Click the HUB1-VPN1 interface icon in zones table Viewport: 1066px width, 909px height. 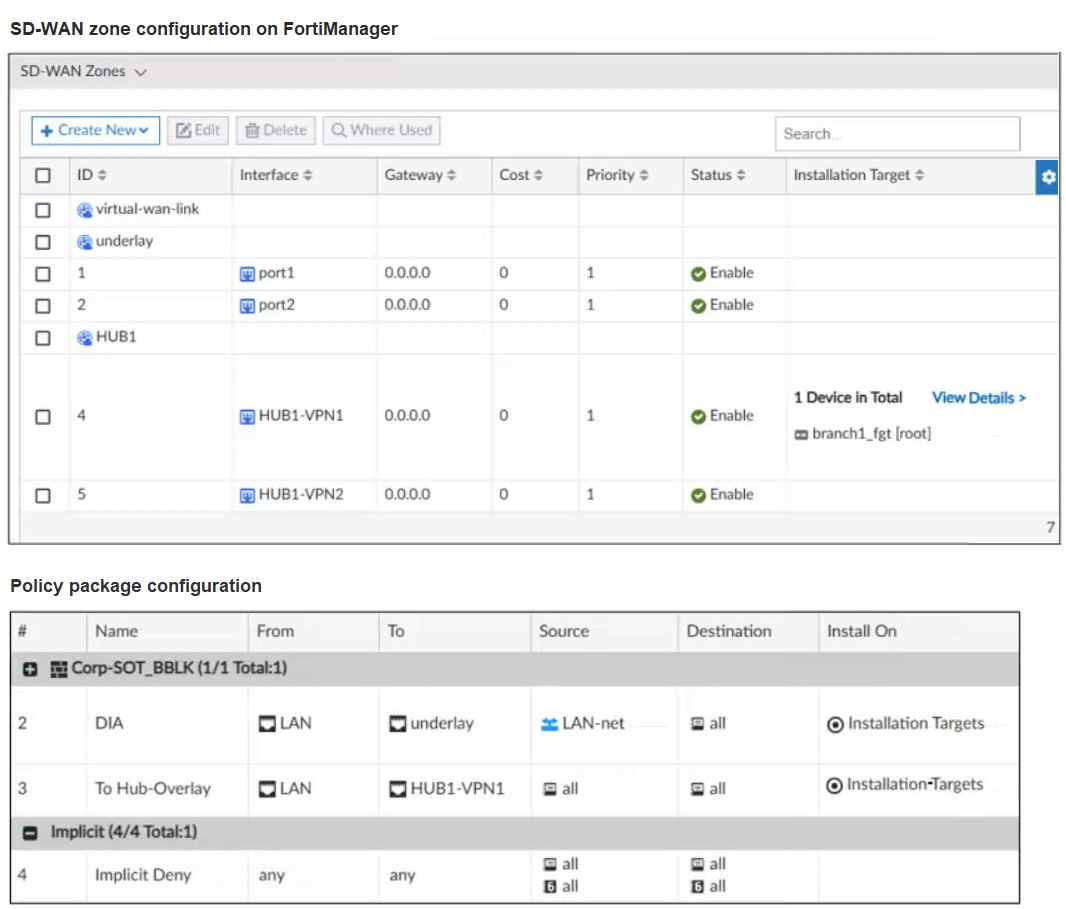coord(247,417)
